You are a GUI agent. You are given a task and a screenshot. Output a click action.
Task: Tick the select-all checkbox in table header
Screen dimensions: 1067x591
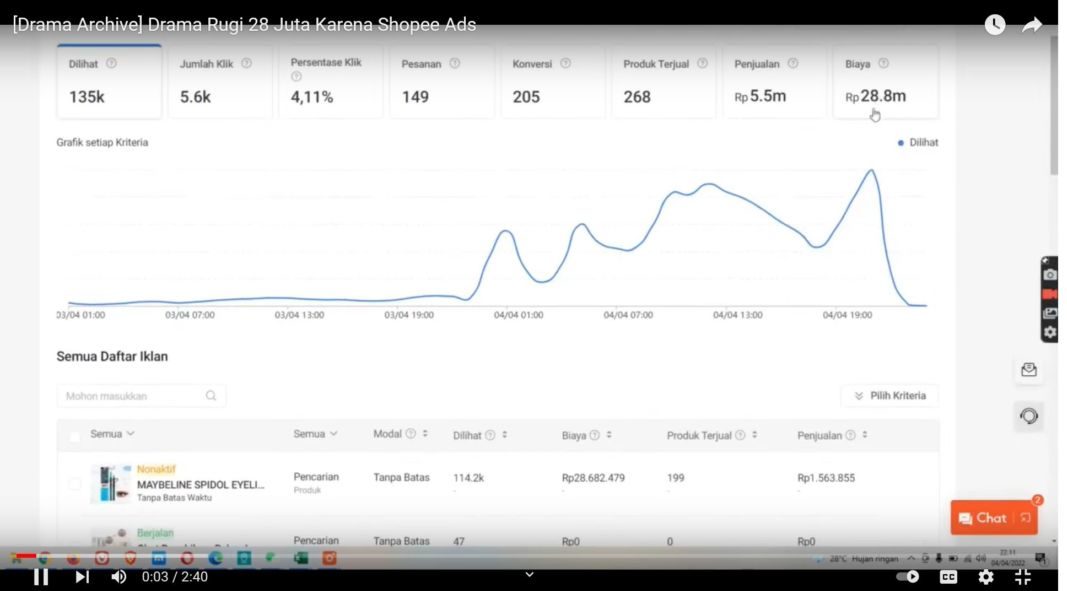coord(74,436)
